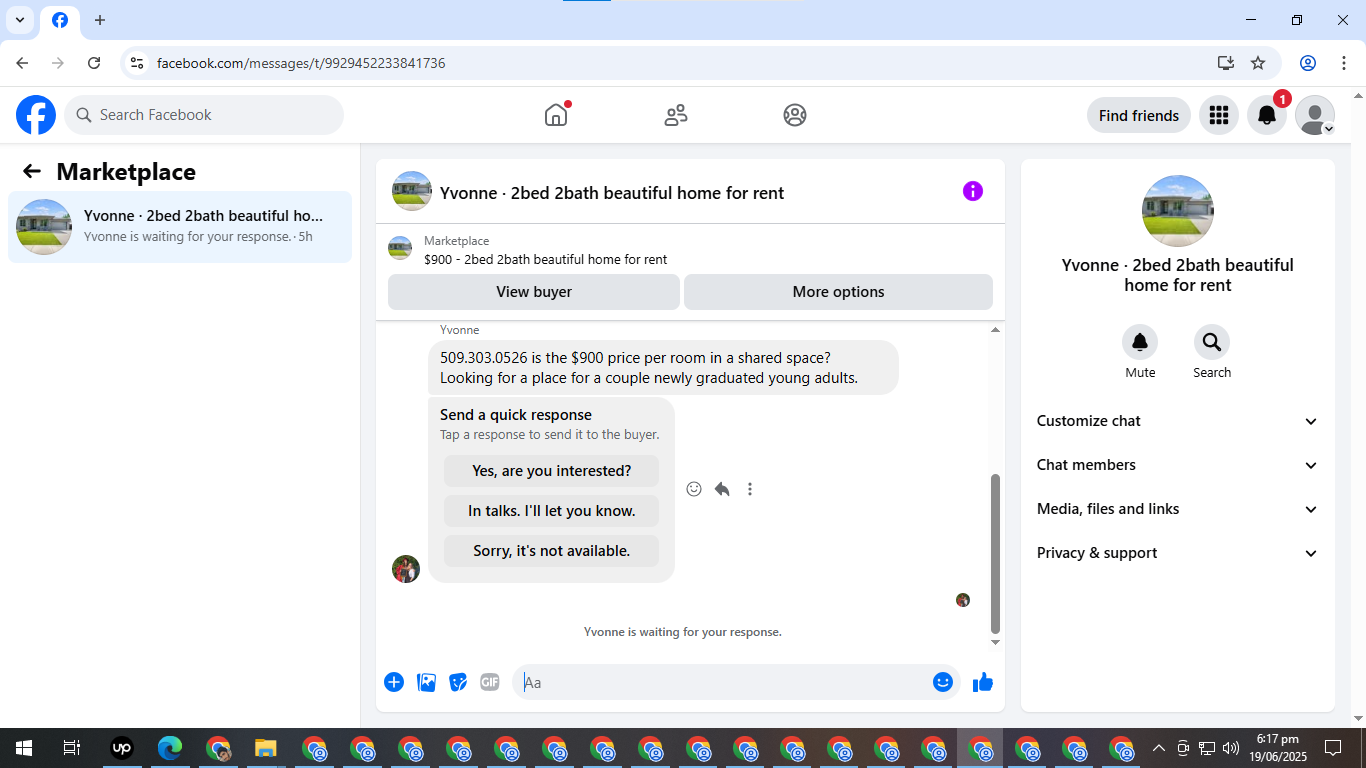Open the Facebook logo home link
This screenshot has width=1366, height=768.
pyautogui.click(x=36, y=115)
